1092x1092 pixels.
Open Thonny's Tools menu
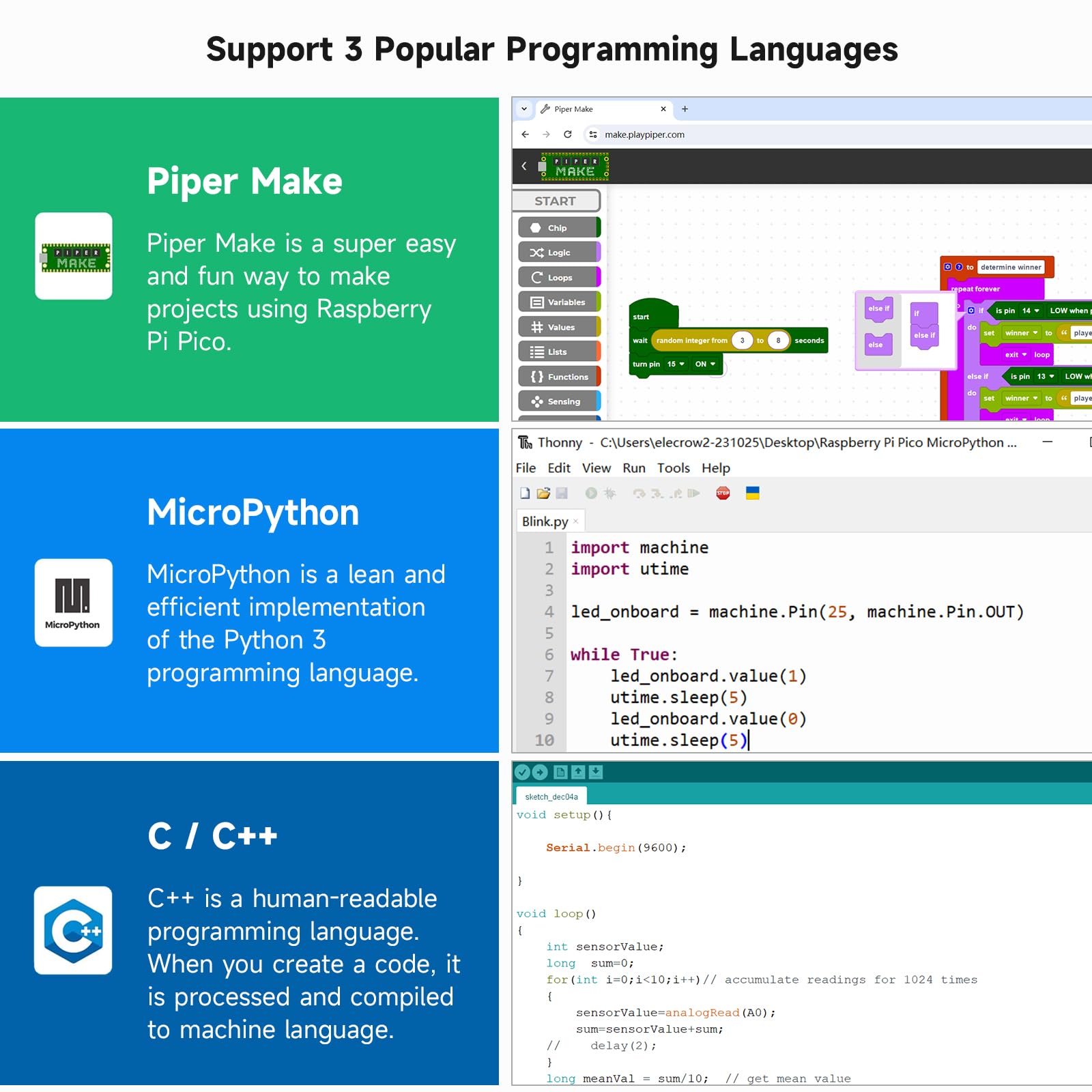pyautogui.click(x=674, y=468)
